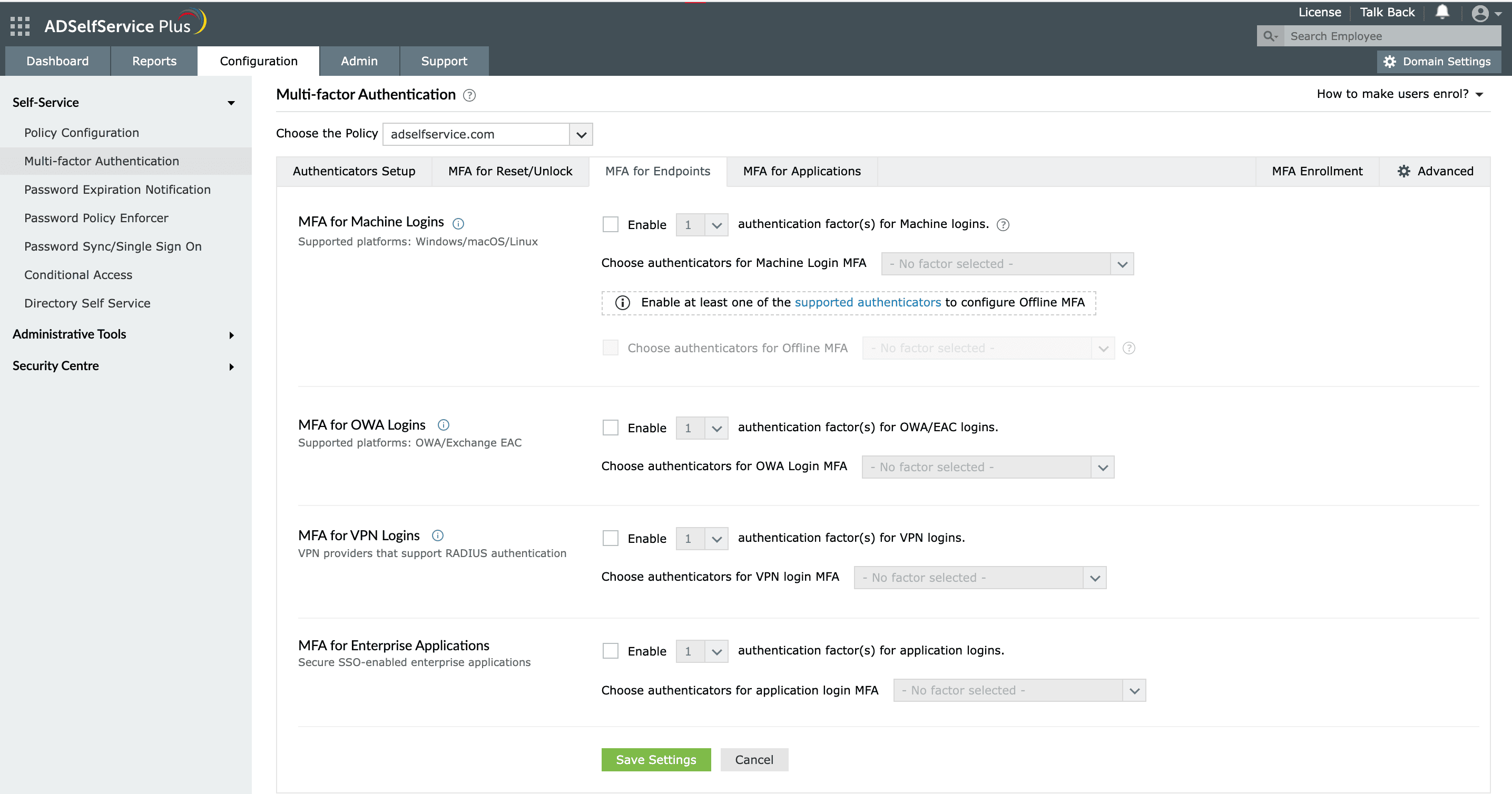Click info icon next to MFA for Machine Logins

[458, 223]
